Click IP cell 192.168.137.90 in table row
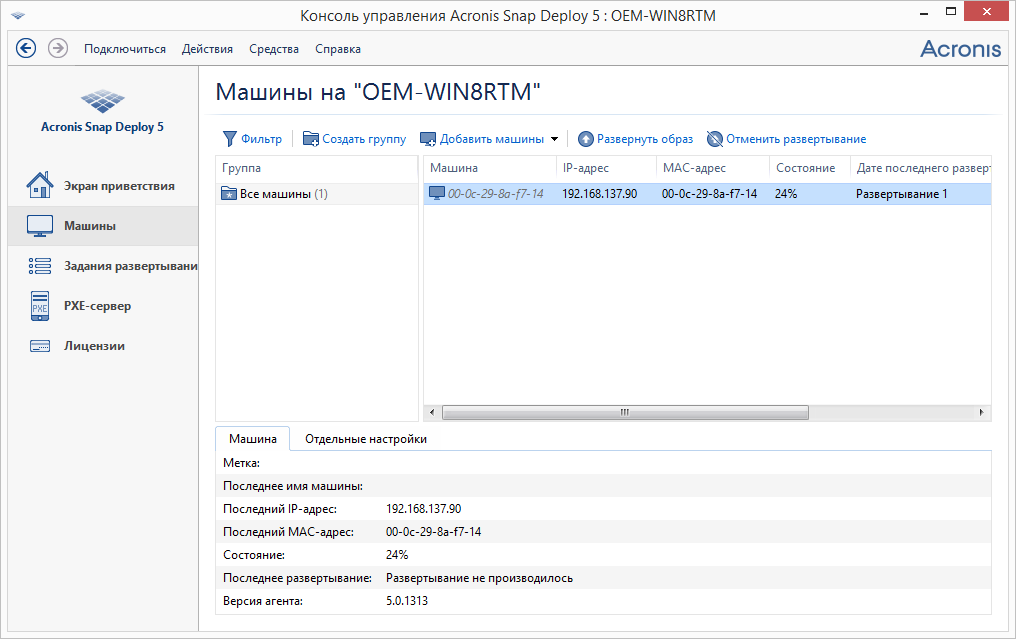The image size is (1016, 639). point(599,194)
